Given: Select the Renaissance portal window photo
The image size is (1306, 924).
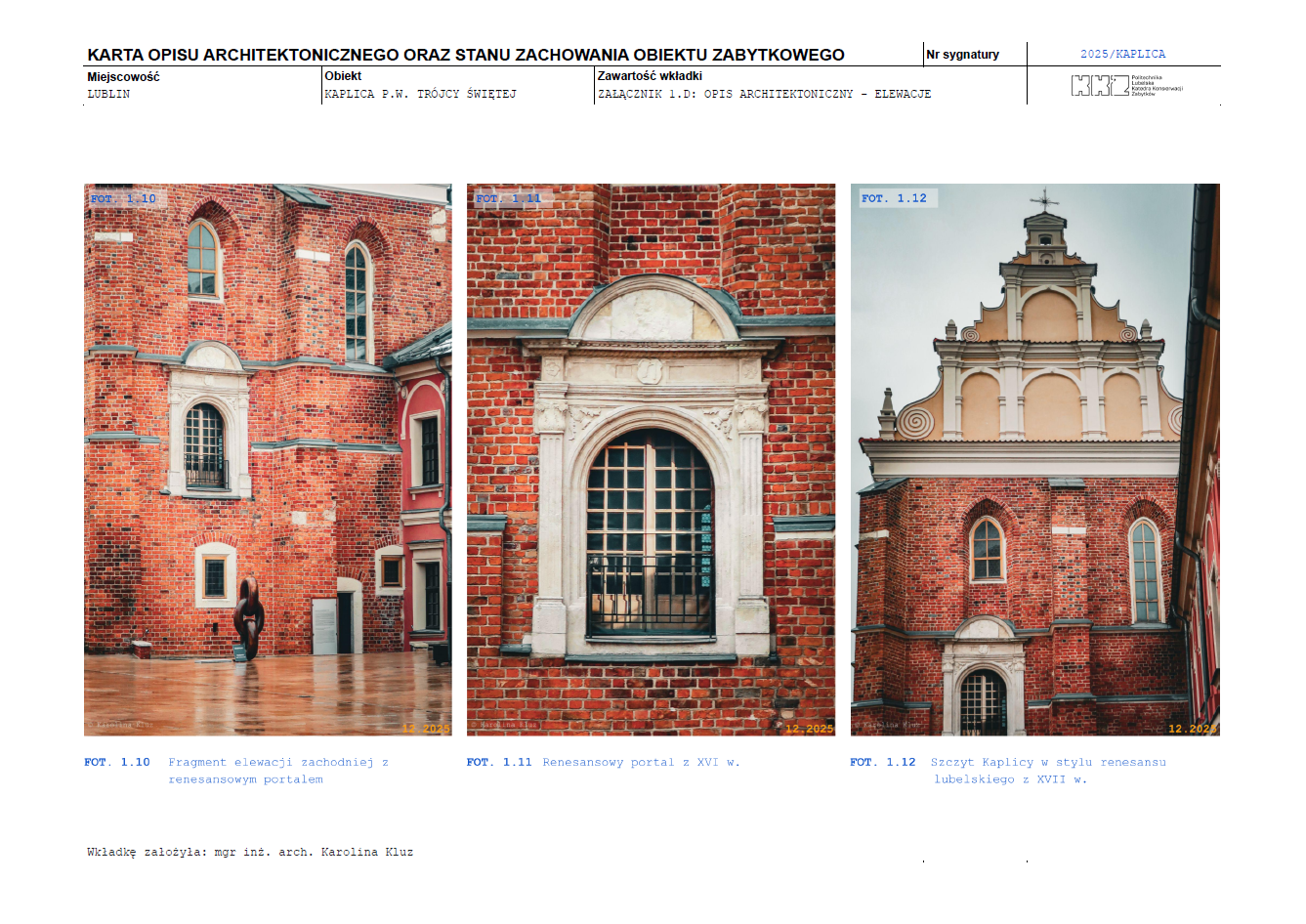Looking at the screenshot, I should point(651,459).
